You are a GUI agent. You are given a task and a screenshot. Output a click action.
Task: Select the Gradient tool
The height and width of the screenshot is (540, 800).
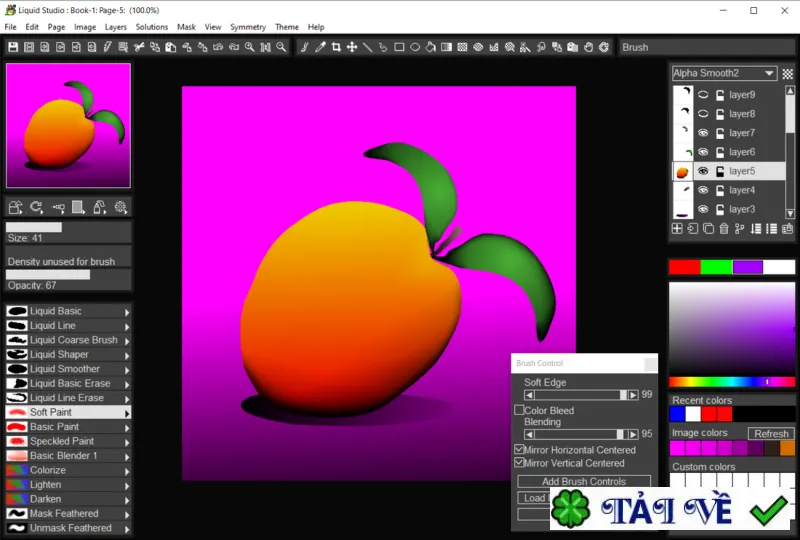446,47
